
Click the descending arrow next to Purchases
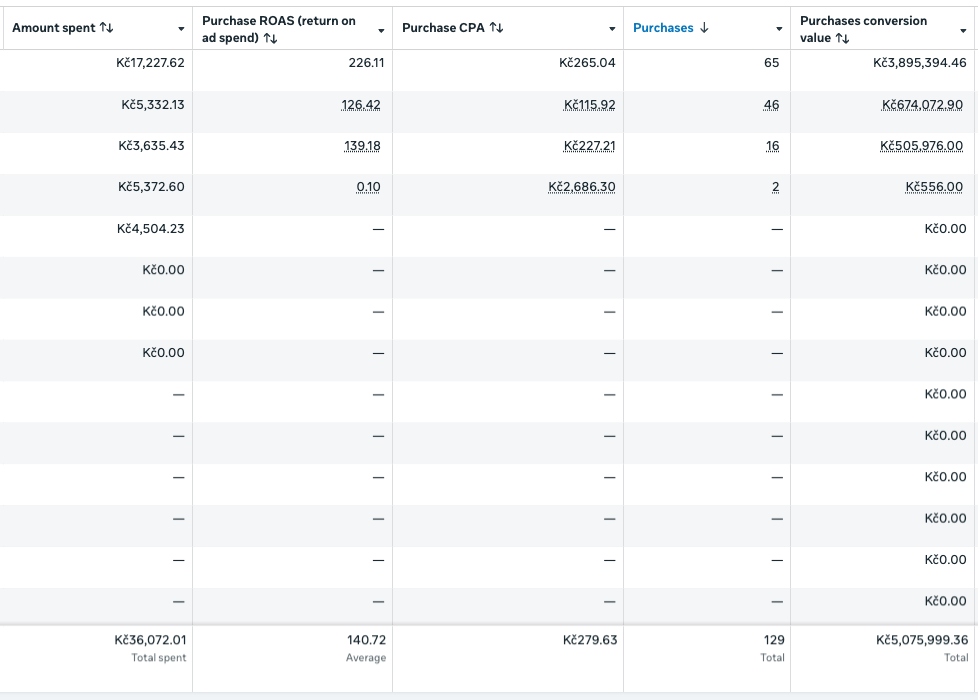click(x=704, y=28)
